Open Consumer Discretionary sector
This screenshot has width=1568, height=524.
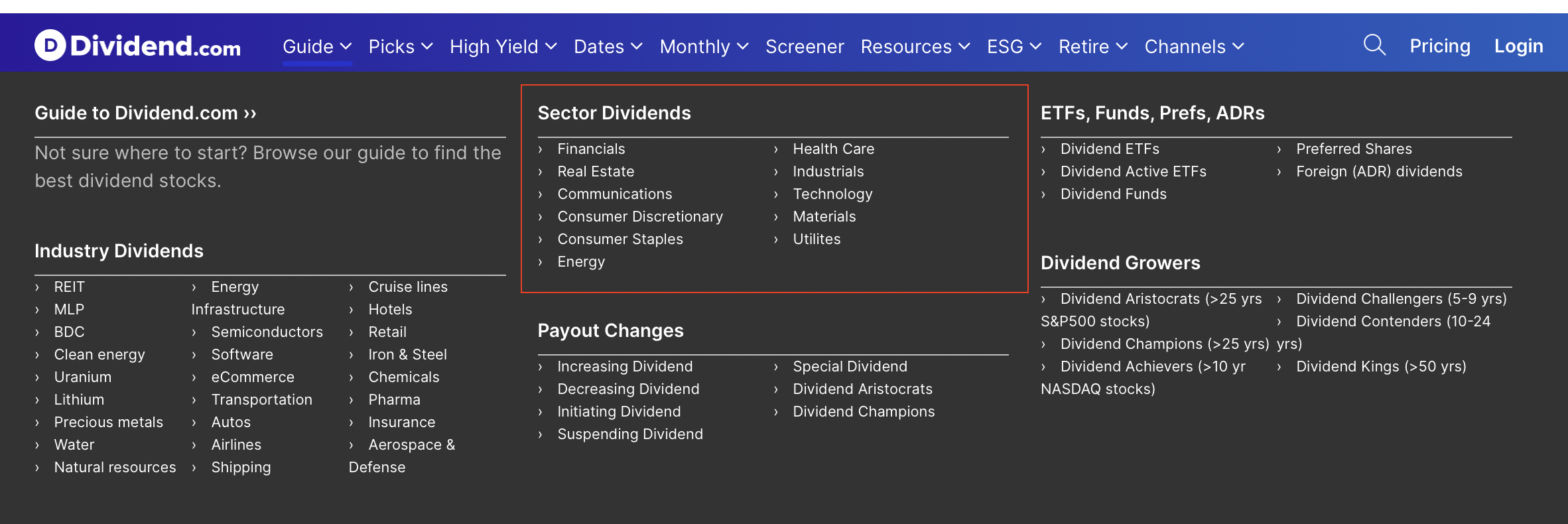click(640, 216)
